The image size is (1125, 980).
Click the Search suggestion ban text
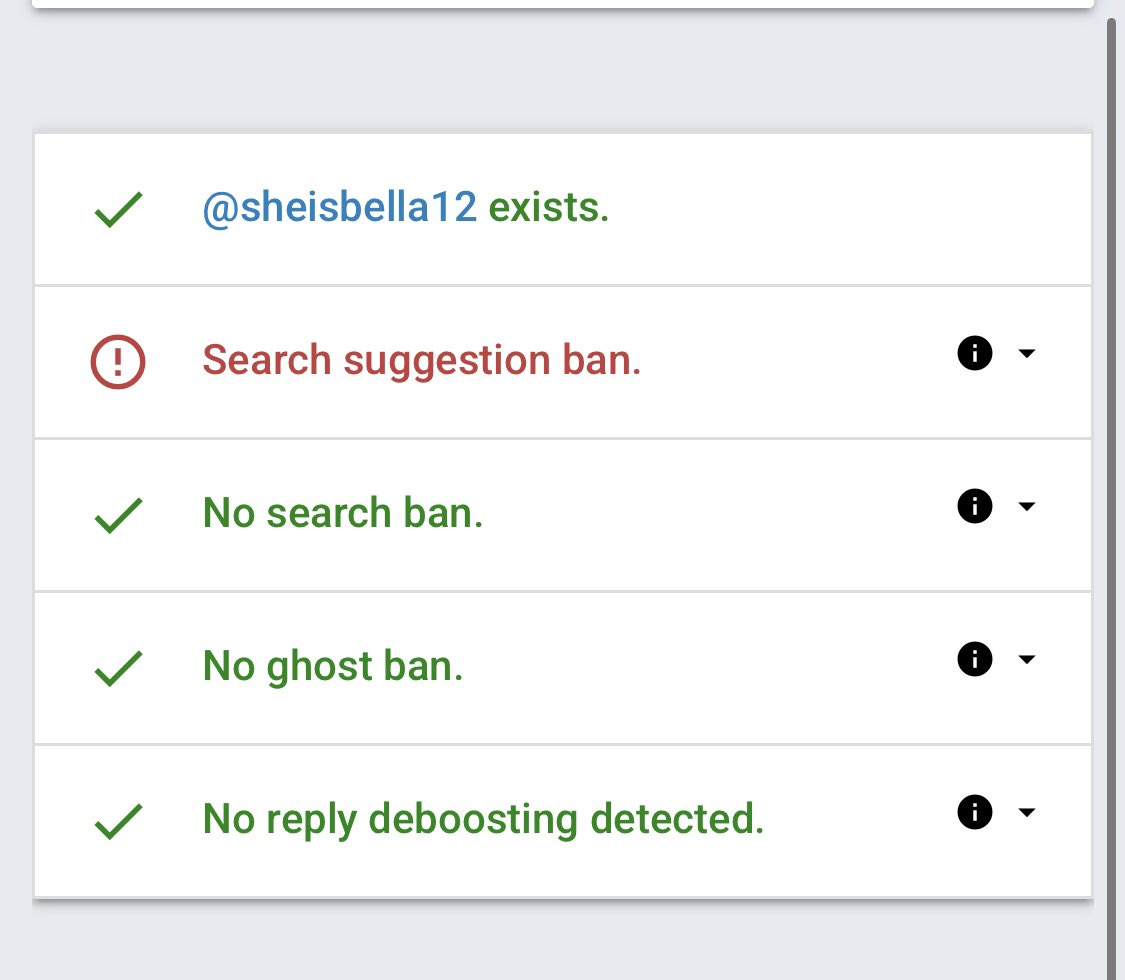tap(421, 360)
